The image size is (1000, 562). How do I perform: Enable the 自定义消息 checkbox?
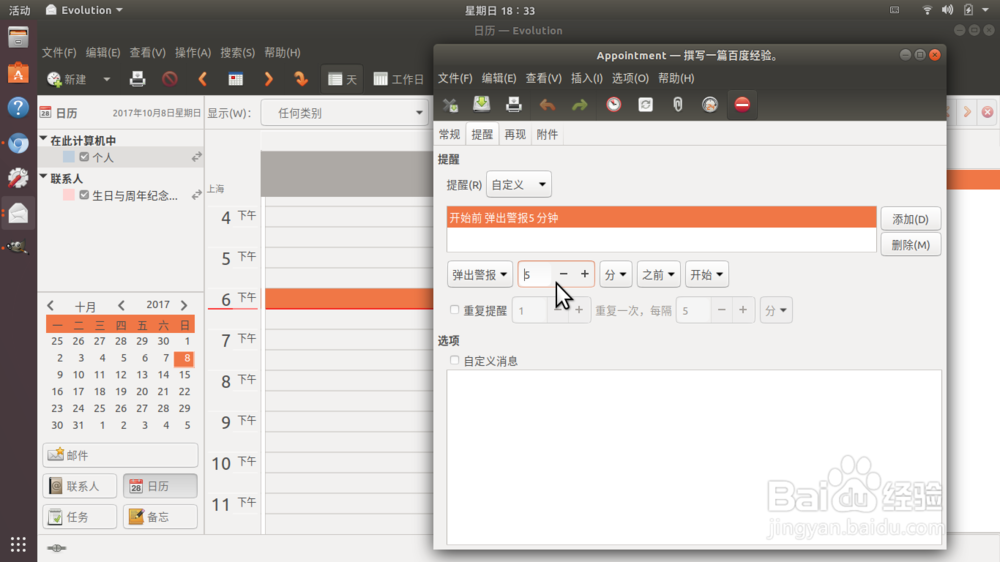coord(455,360)
